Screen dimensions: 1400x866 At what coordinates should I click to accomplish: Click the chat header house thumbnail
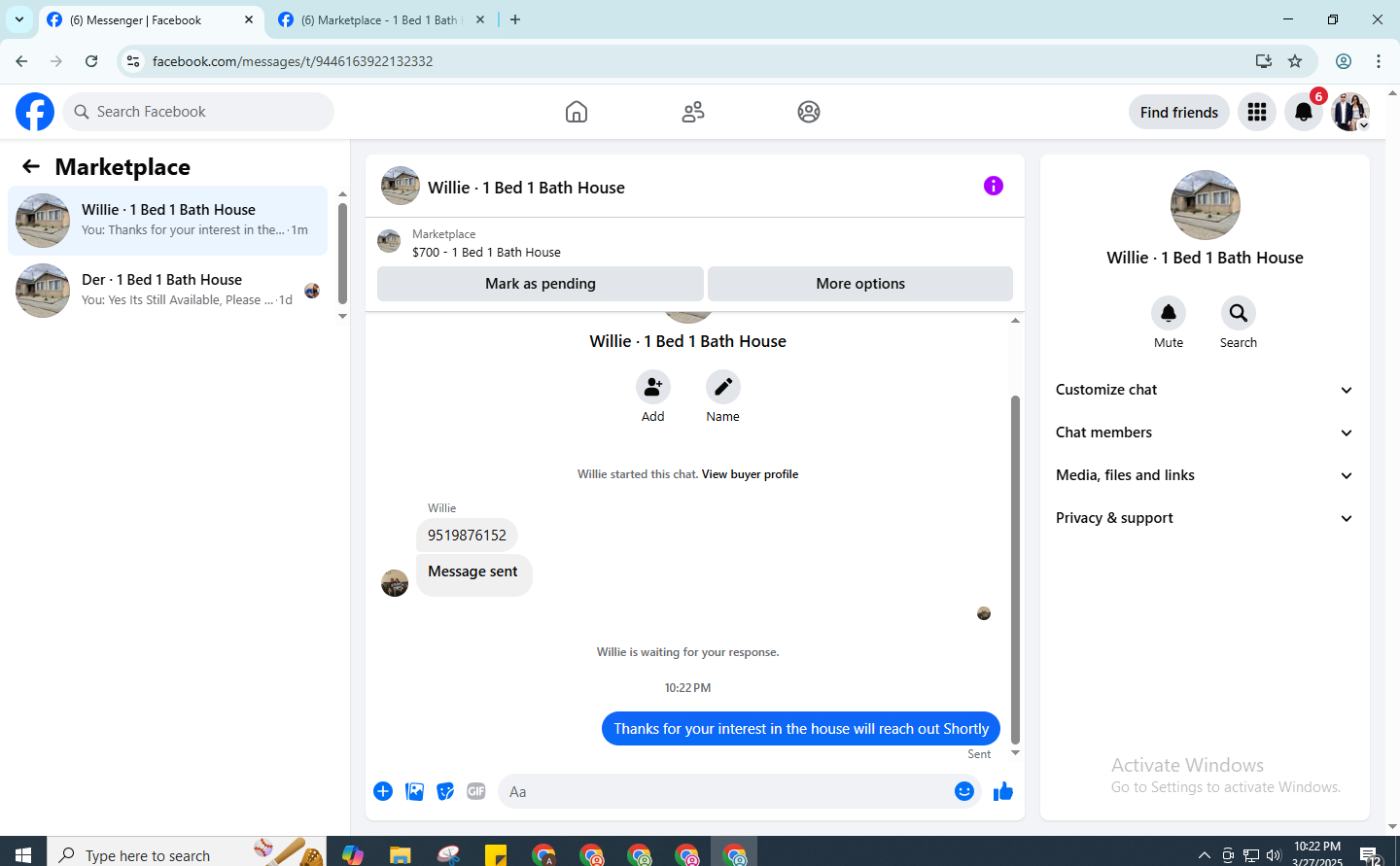(401, 186)
